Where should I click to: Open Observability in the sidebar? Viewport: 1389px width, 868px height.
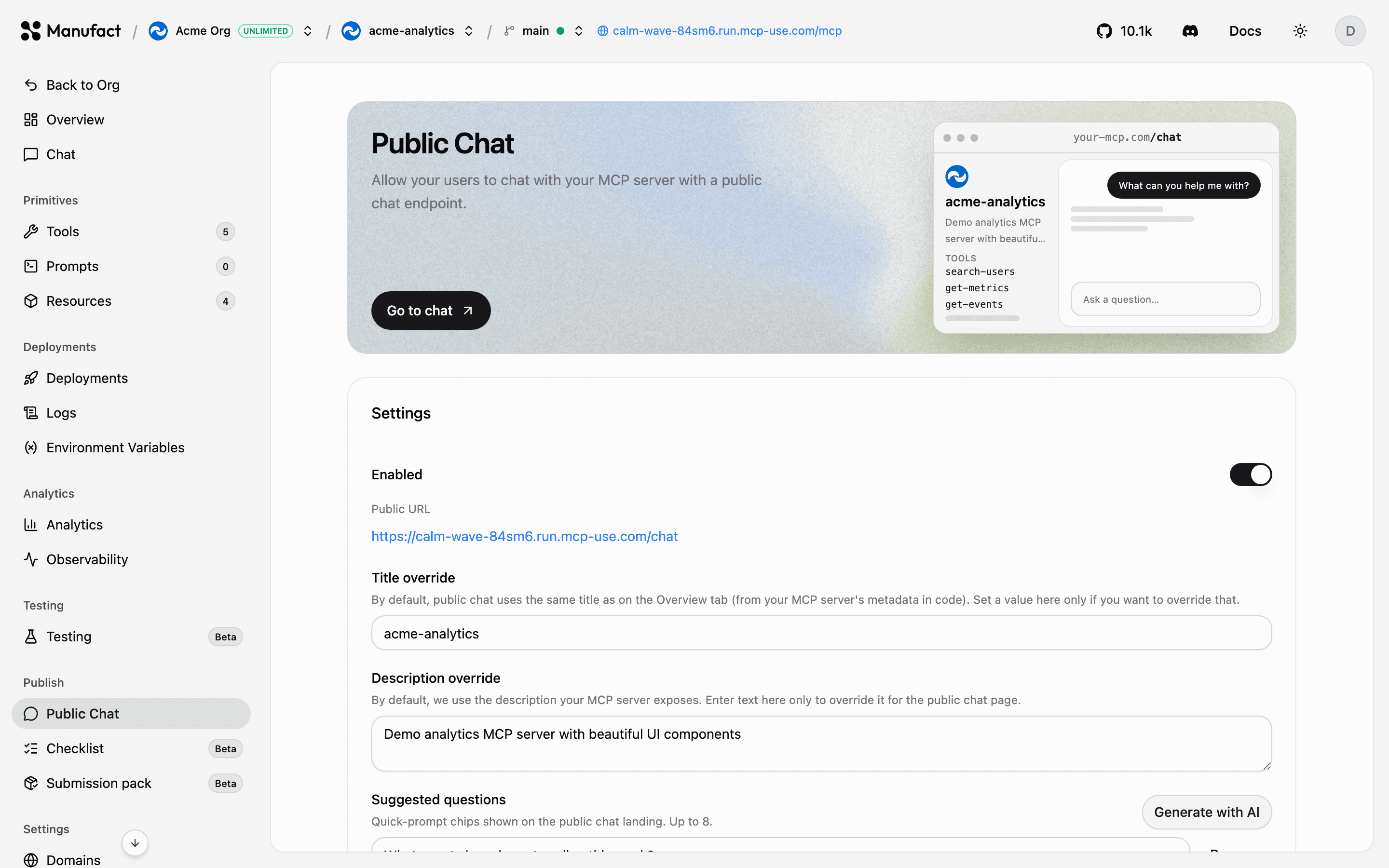coord(131,559)
